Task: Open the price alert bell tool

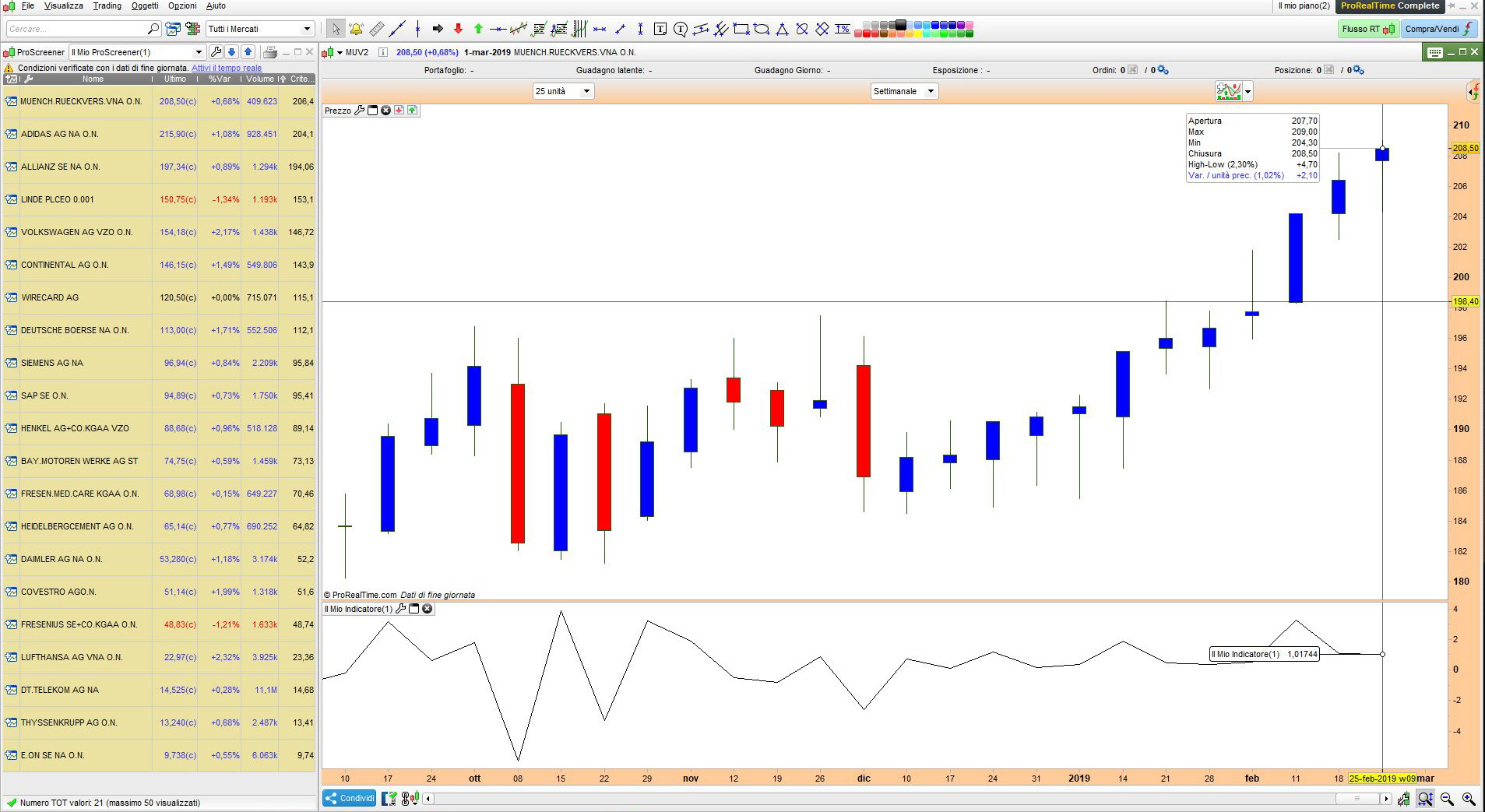Action: coord(356,29)
